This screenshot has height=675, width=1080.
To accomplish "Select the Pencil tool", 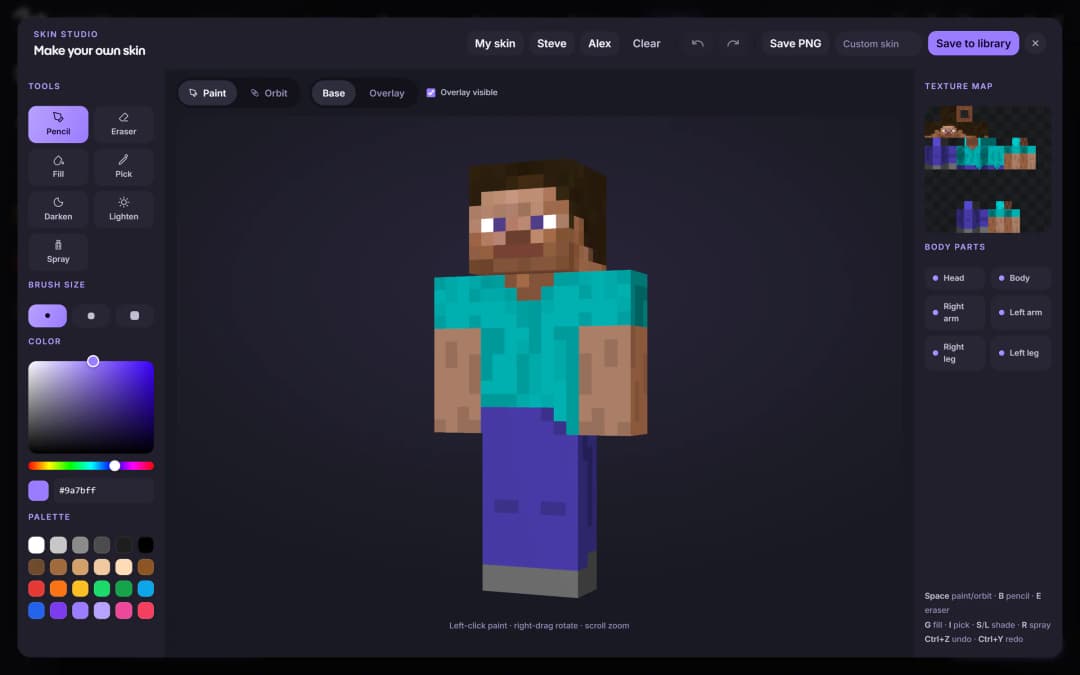I will point(58,124).
